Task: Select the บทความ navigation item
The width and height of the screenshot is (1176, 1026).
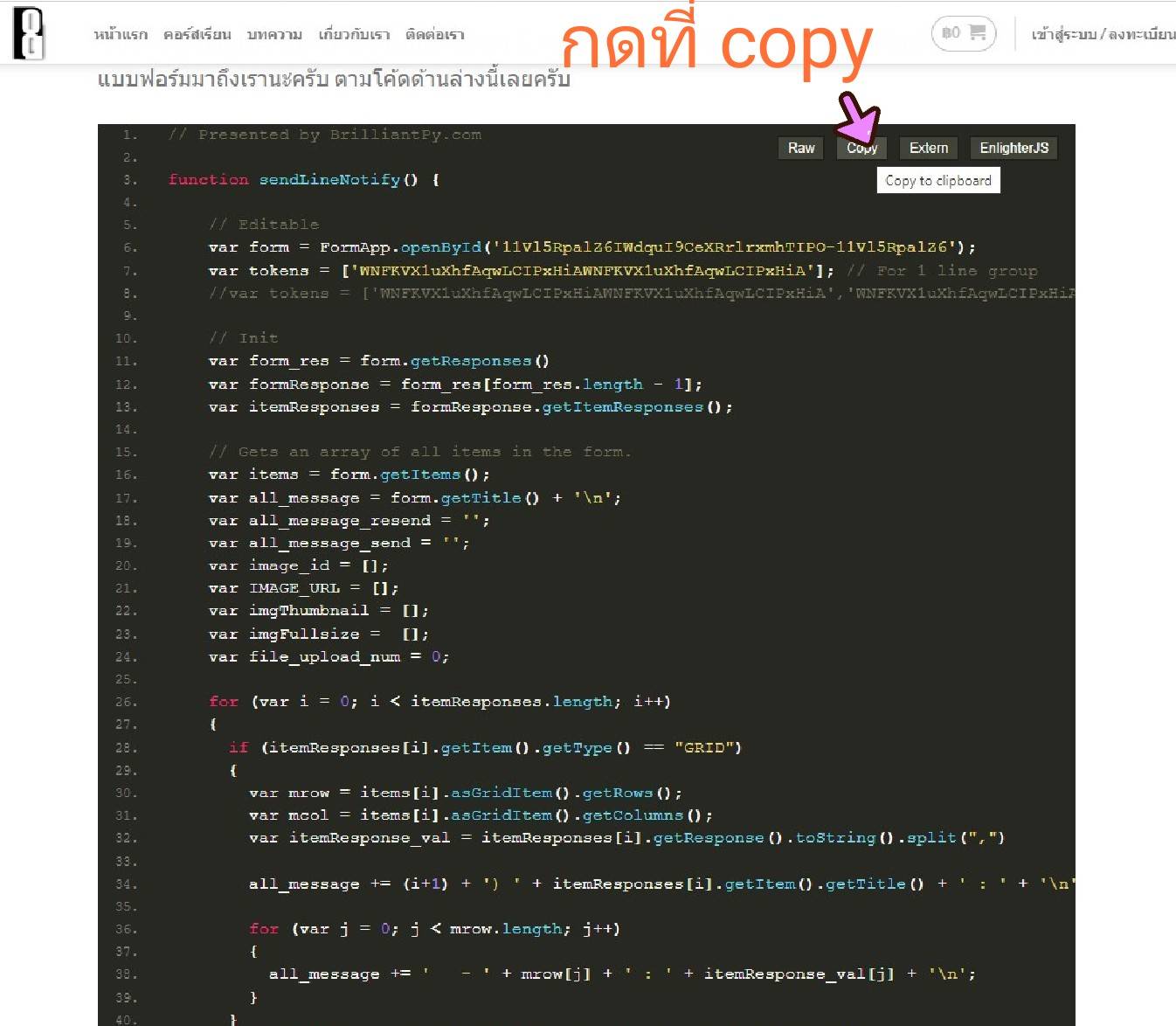Action: (274, 35)
